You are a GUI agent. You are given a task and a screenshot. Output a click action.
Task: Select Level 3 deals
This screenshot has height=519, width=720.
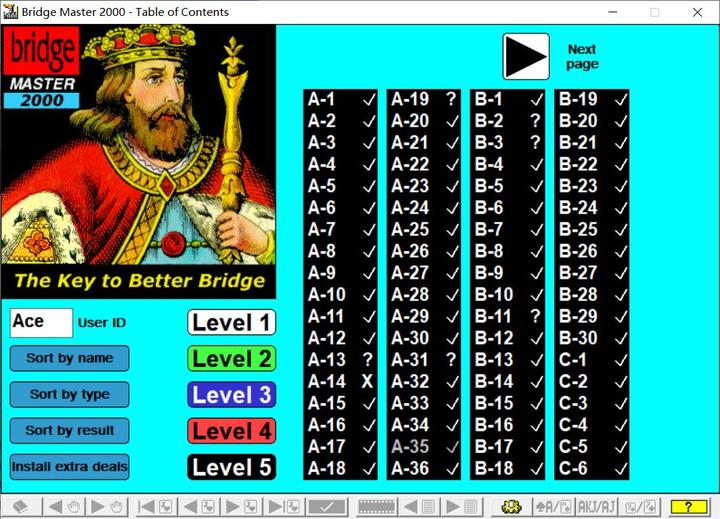click(x=231, y=395)
